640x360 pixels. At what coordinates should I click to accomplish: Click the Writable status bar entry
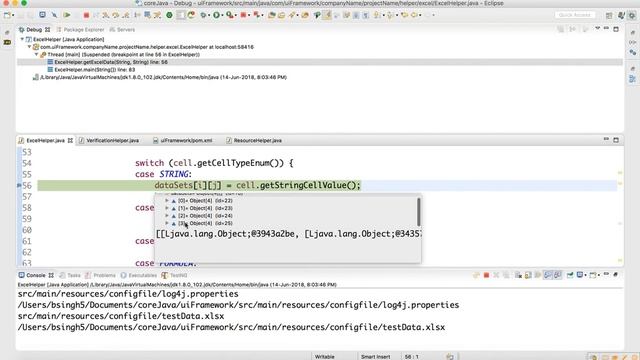coord(324,357)
